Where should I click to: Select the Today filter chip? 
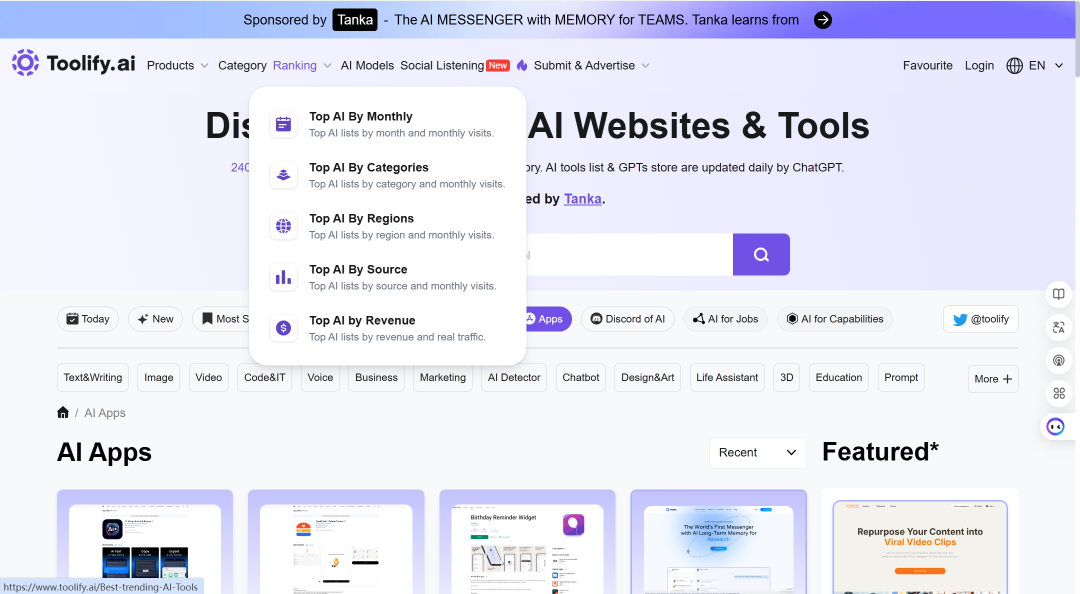click(88, 319)
